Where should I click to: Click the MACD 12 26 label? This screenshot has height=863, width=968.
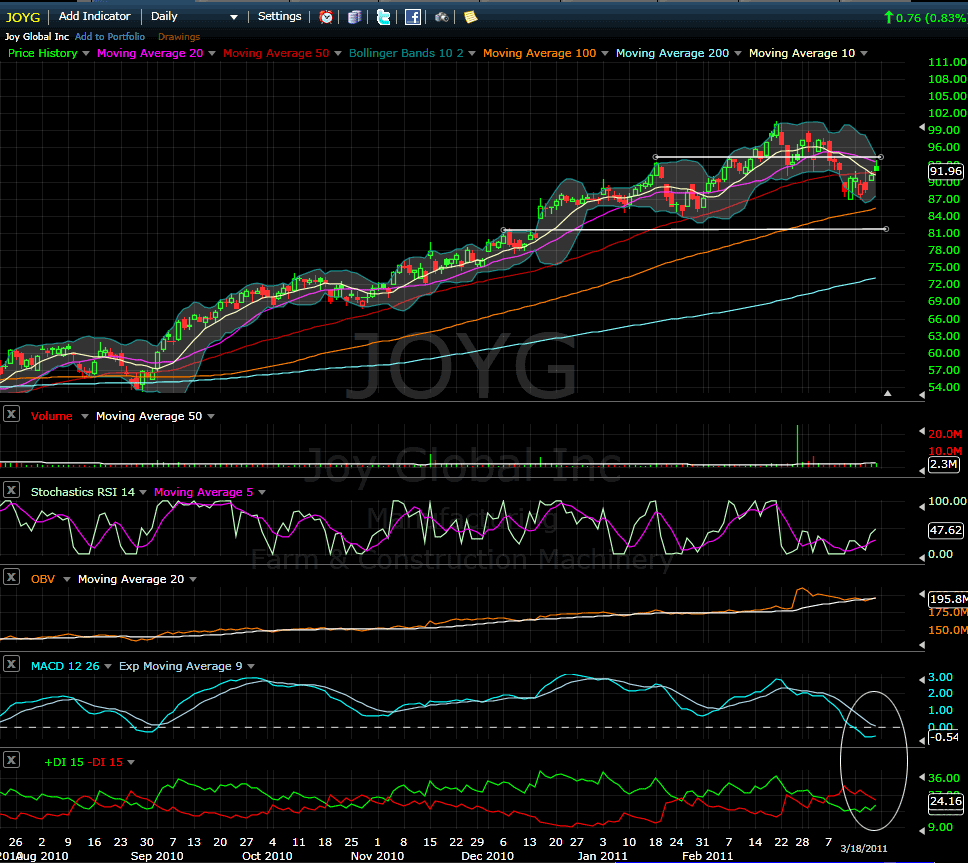(65, 666)
